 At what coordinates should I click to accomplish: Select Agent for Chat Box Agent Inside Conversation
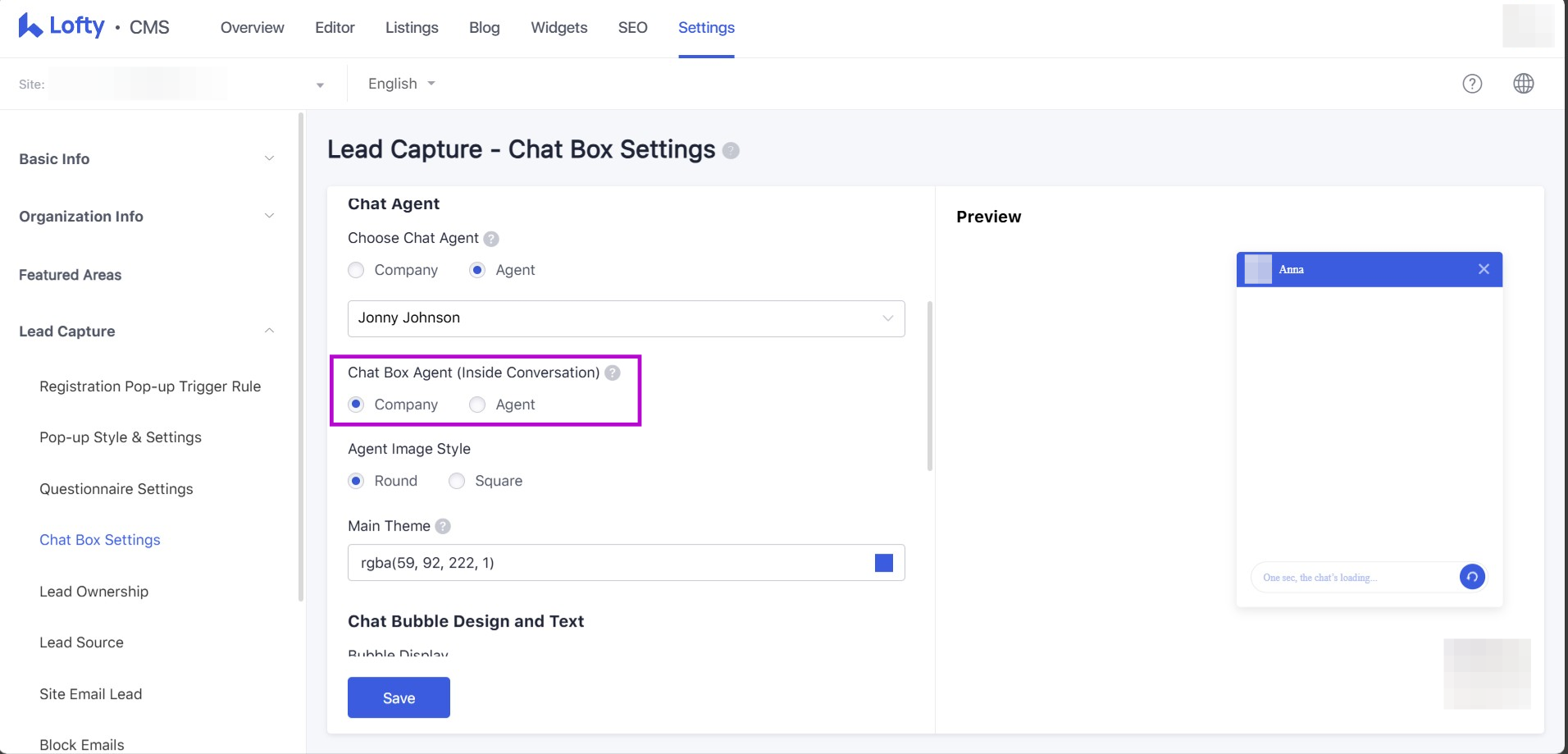point(477,405)
